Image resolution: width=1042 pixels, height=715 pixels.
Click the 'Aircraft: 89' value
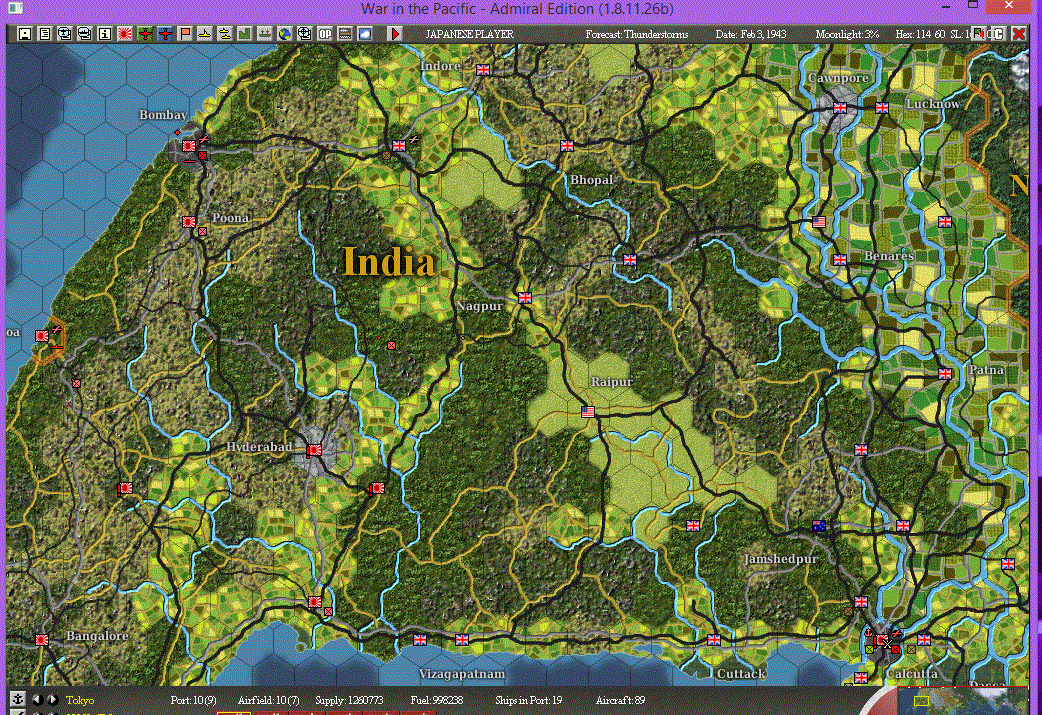click(620, 700)
